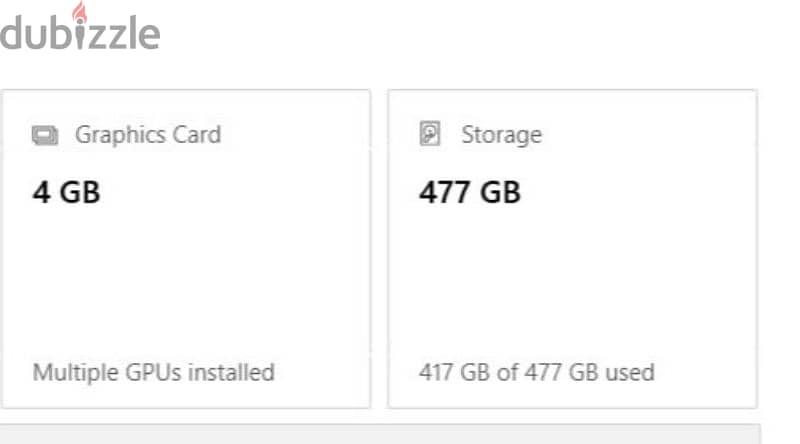This screenshot has width=800, height=444.
Task: Click the word installed under graphics
Action: click(x=231, y=372)
